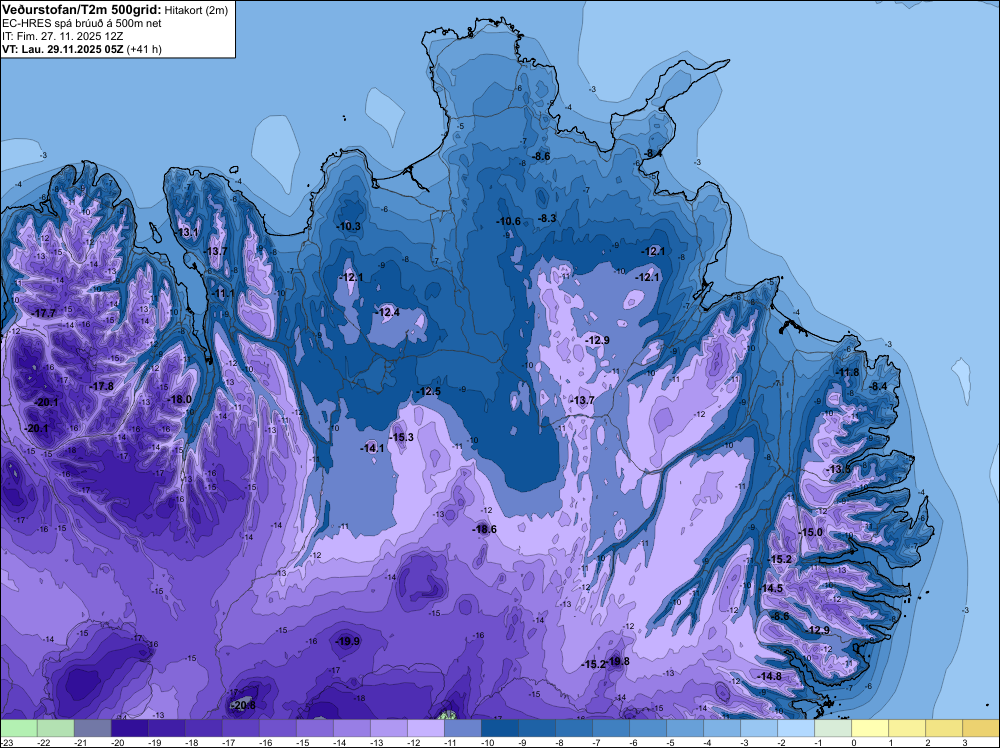Click the -13.5 temperature label
This screenshot has width=1000, height=748.
[837, 469]
